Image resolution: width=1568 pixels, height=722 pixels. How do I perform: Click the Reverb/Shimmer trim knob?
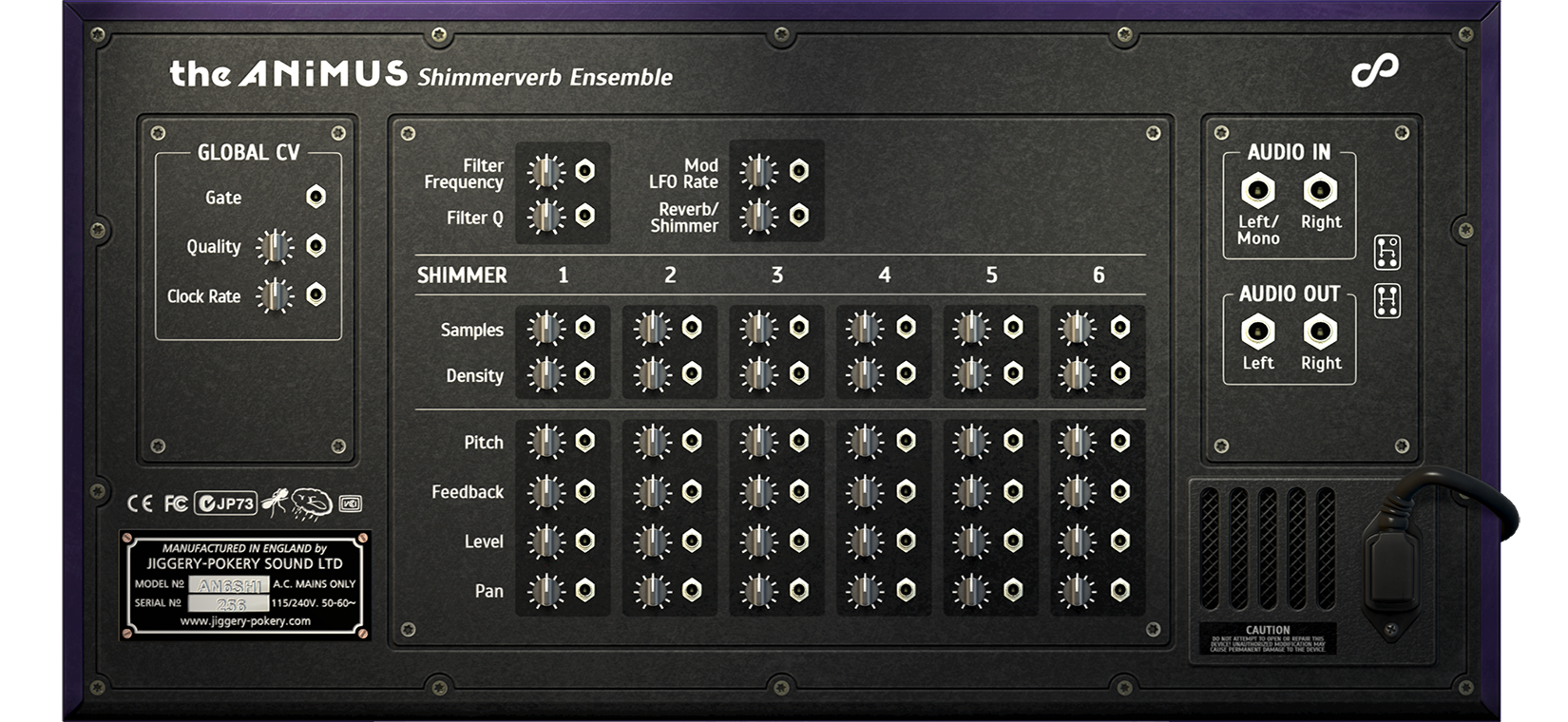(x=758, y=218)
